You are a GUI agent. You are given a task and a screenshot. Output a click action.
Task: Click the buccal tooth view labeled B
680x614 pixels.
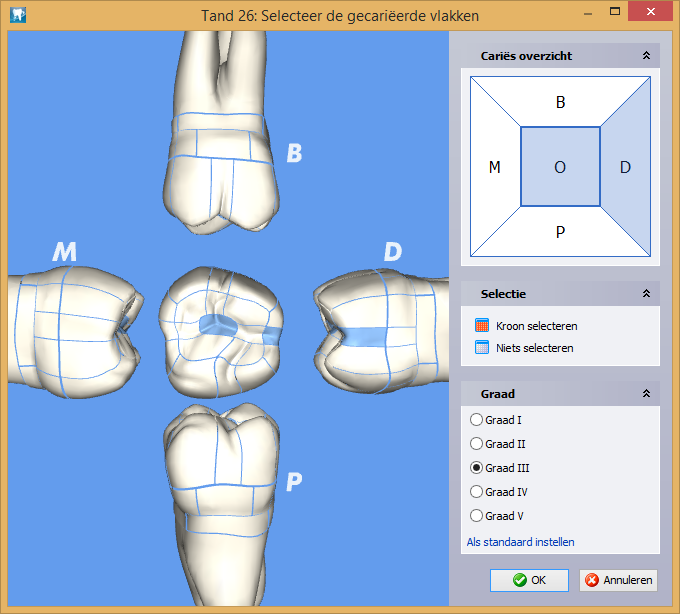[x=221, y=132]
